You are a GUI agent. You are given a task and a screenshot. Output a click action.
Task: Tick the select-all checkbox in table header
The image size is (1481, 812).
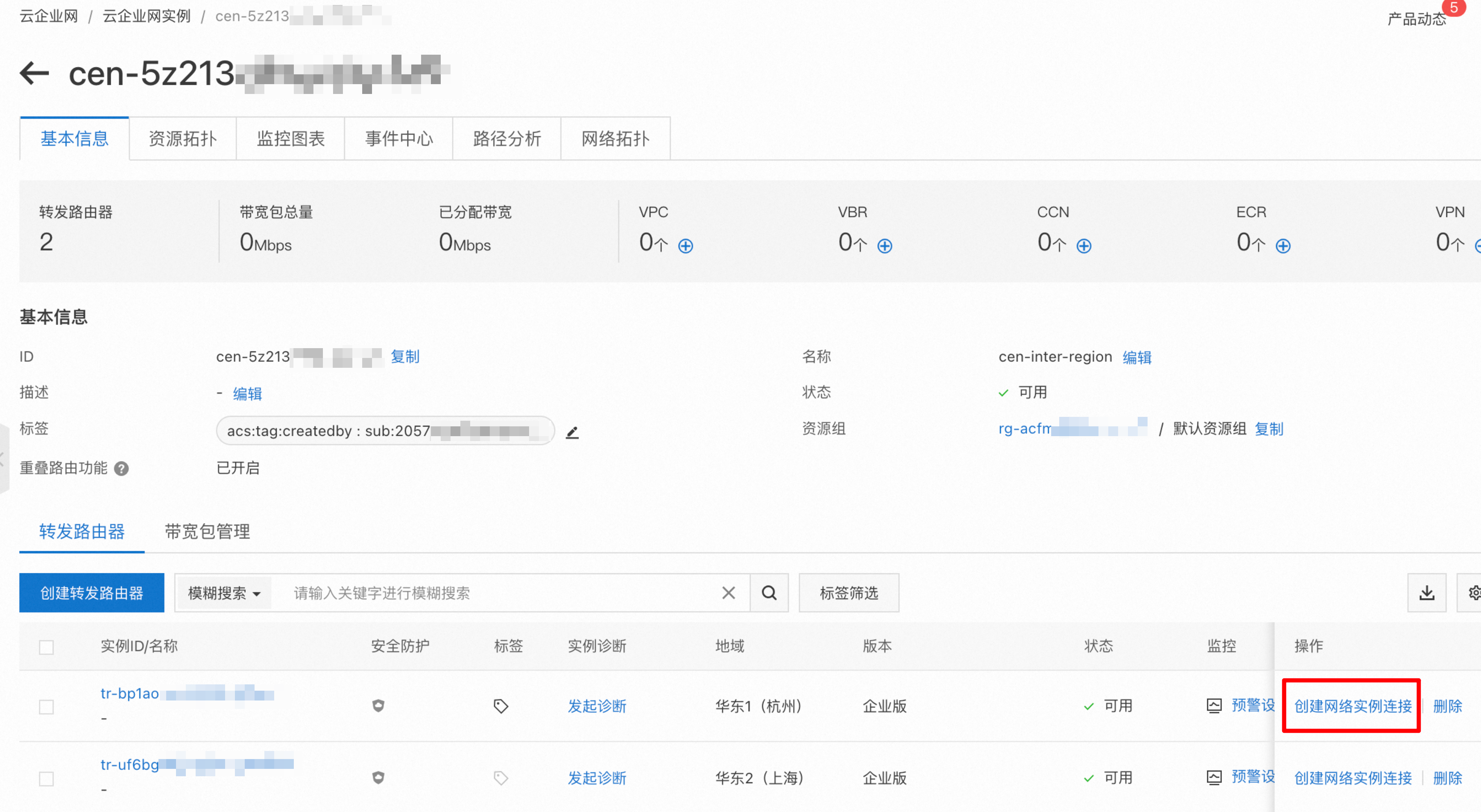(x=47, y=647)
